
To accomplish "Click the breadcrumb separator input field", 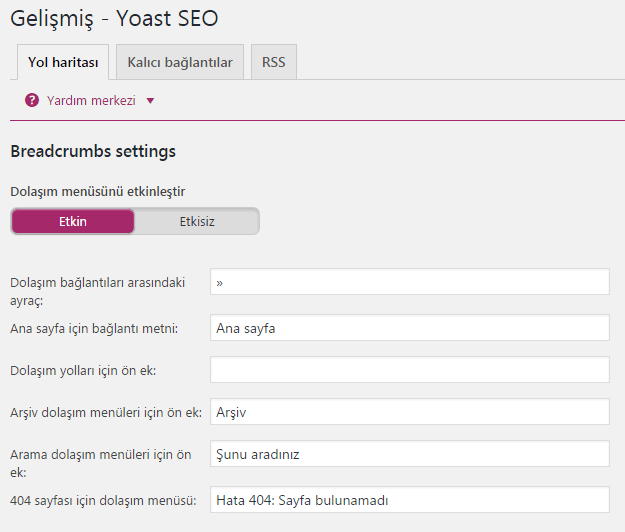I will tap(410, 282).
